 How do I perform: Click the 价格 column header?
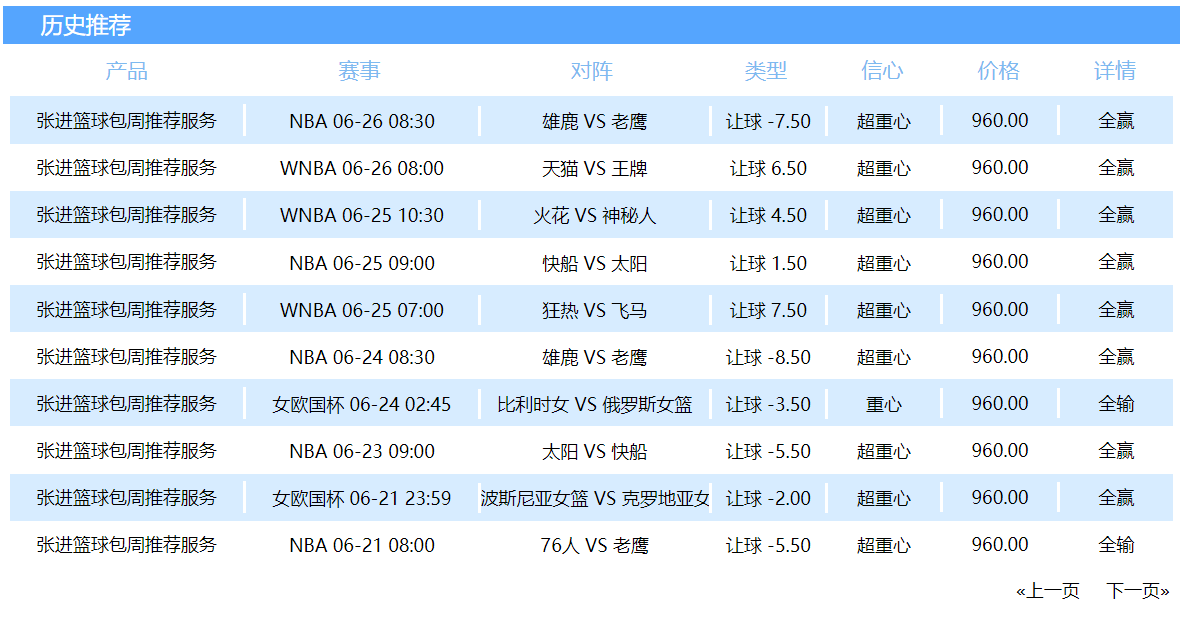pos(998,71)
